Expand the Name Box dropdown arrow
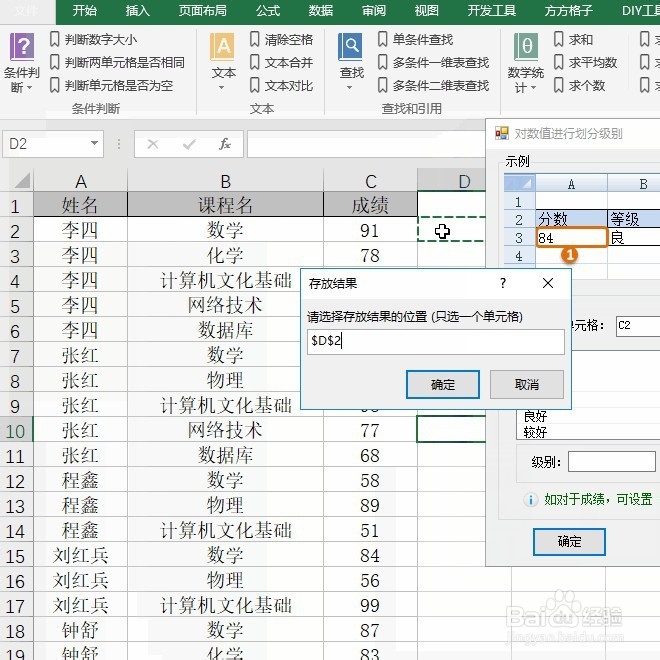Viewport: 660px width, 660px height. click(95, 144)
